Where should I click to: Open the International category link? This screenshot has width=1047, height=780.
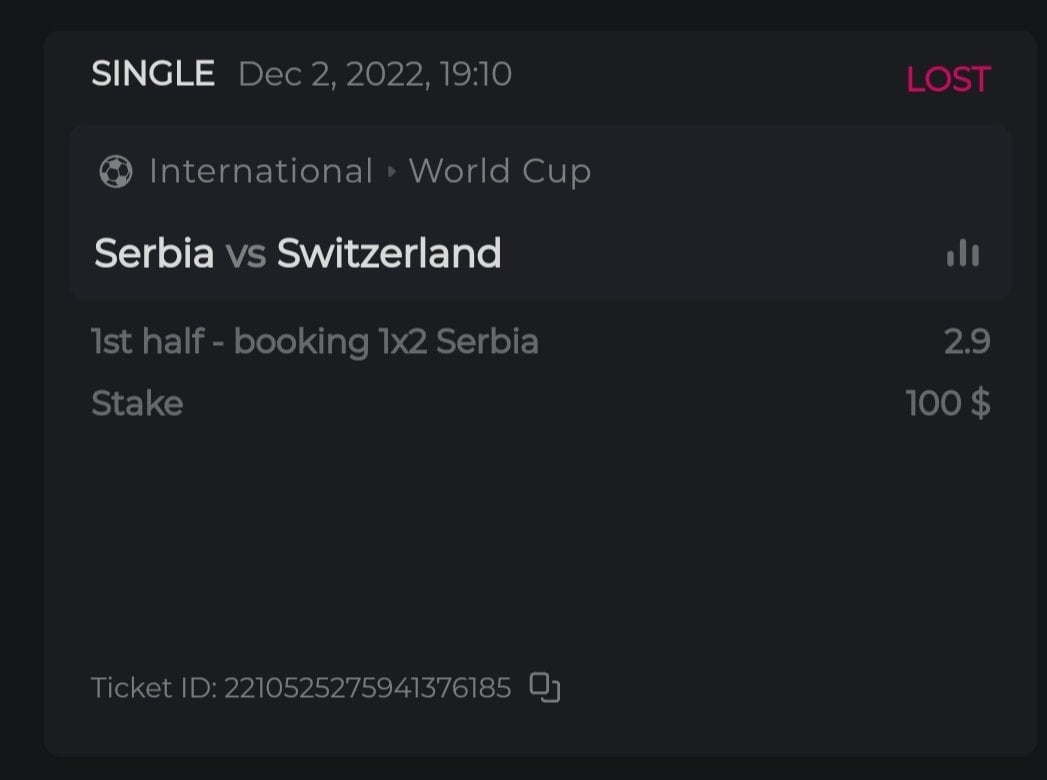(260, 172)
